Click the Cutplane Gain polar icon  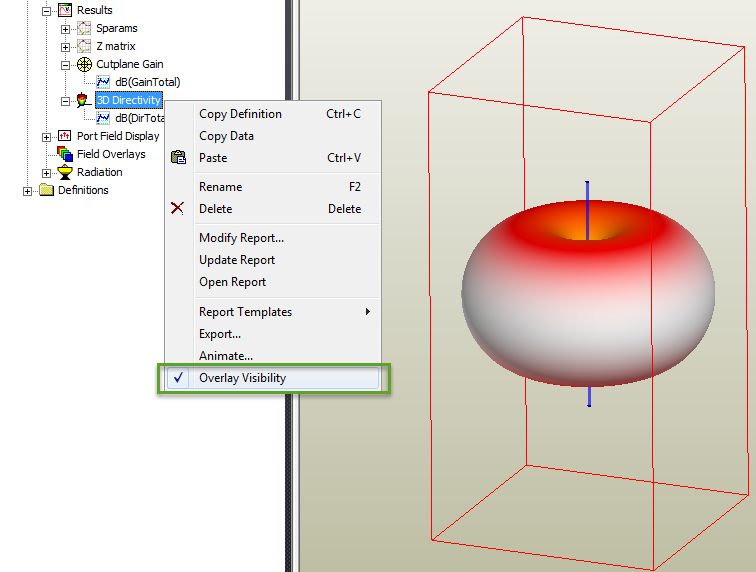[84, 64]
